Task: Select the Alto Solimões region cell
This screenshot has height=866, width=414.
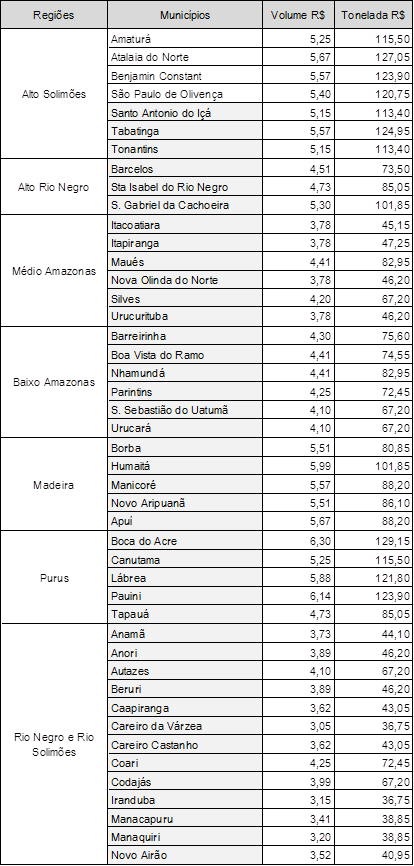Action: tap(54, 94)
